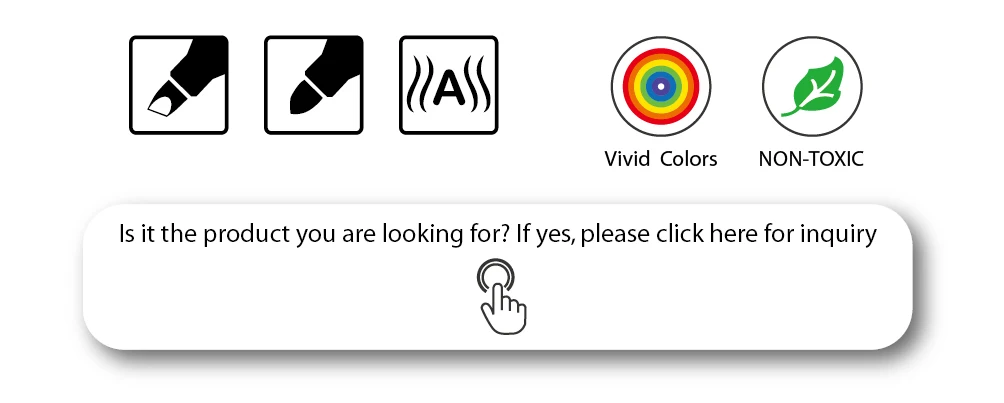Tap the pointing hand click icon
This screenshot has width=1004, height=403.
pos(503,296)
